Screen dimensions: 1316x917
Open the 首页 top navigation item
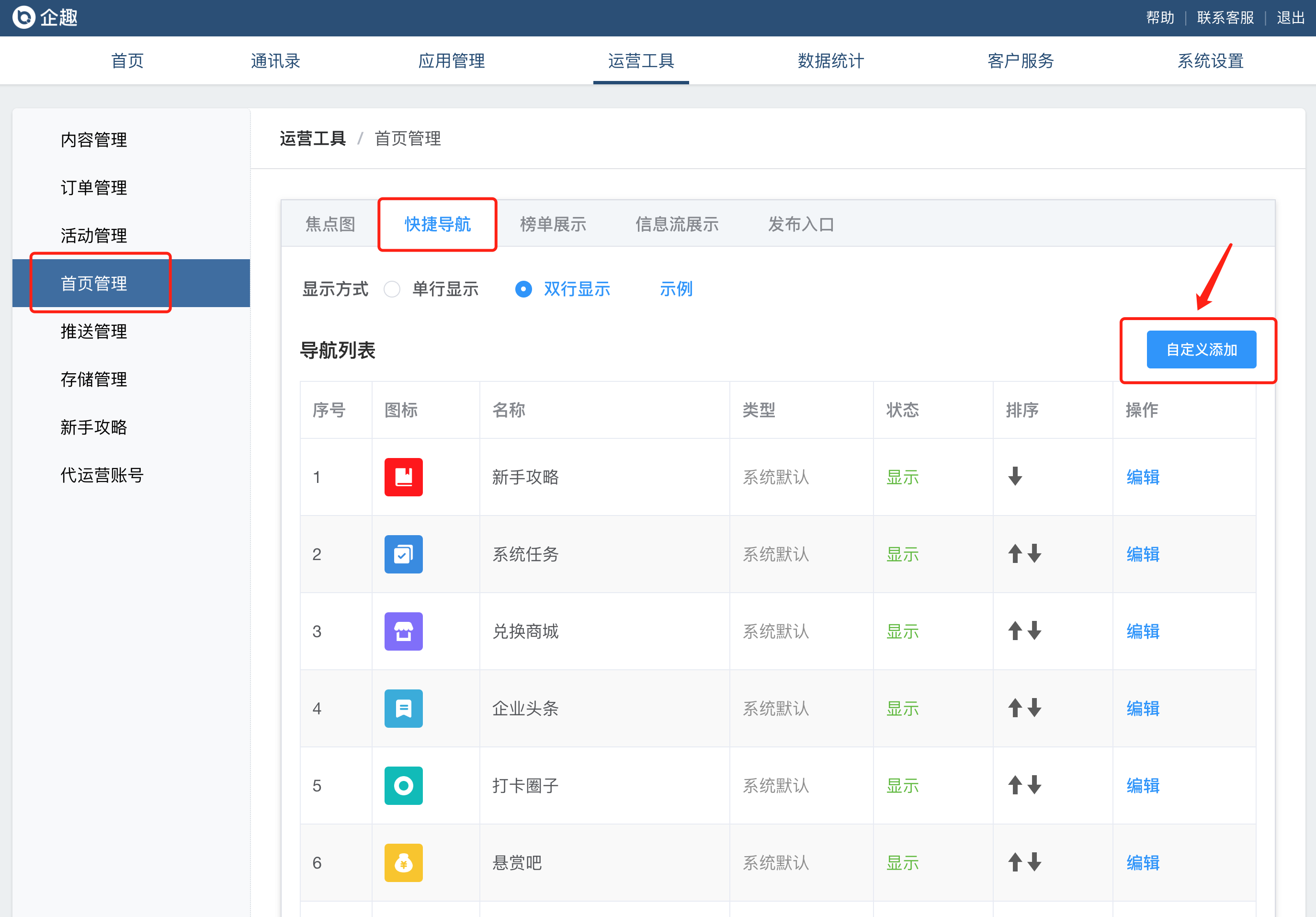click(127, 61)
